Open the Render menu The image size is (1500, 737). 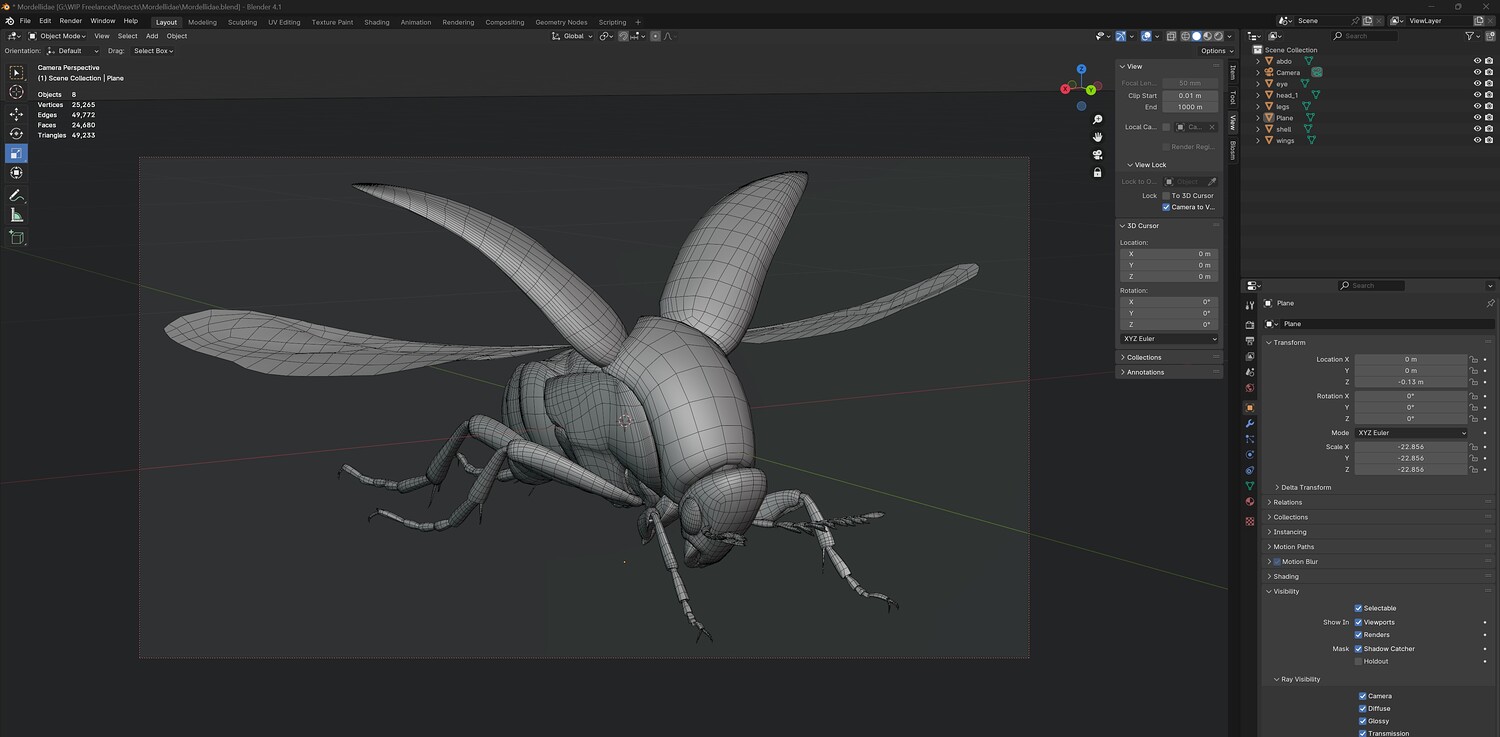[71, 21]
